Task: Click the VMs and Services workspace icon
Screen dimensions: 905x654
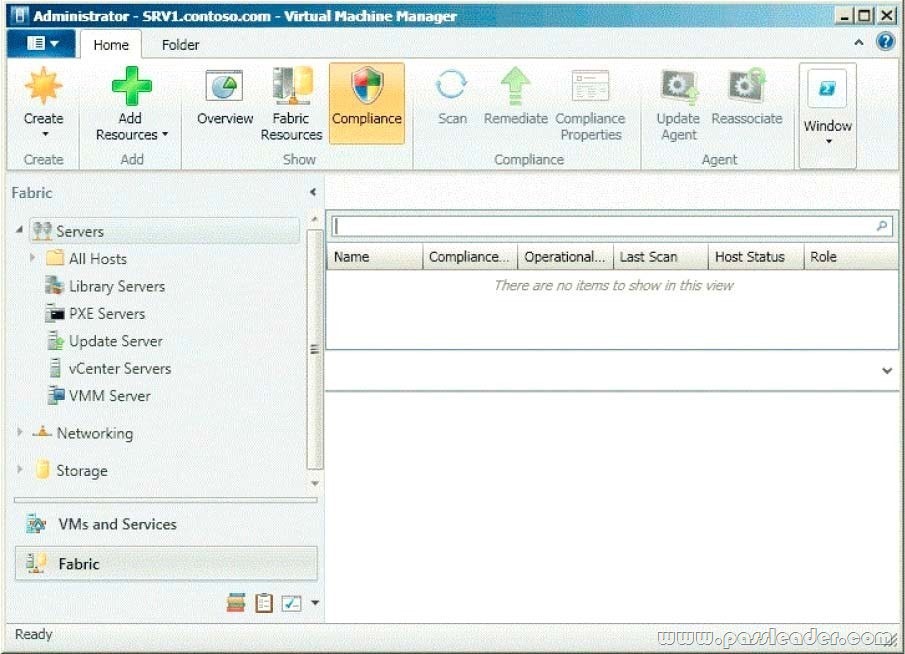Action: [x=36, y=524]
